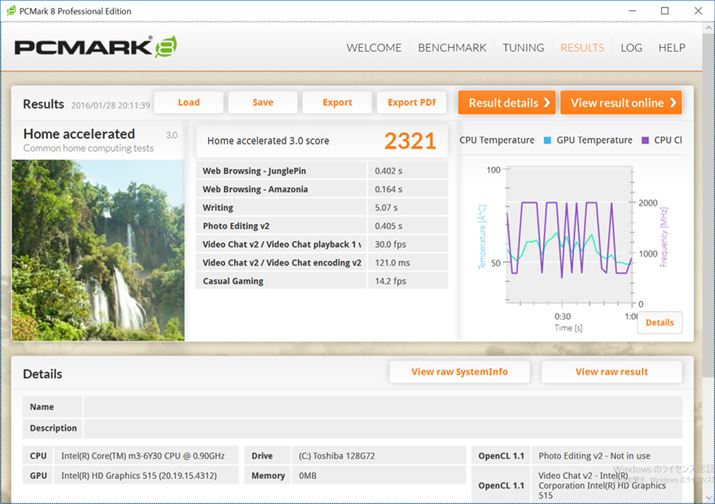
Task: Click the PCMark 8 title bar app icon
Action: [x=10, y=11]
